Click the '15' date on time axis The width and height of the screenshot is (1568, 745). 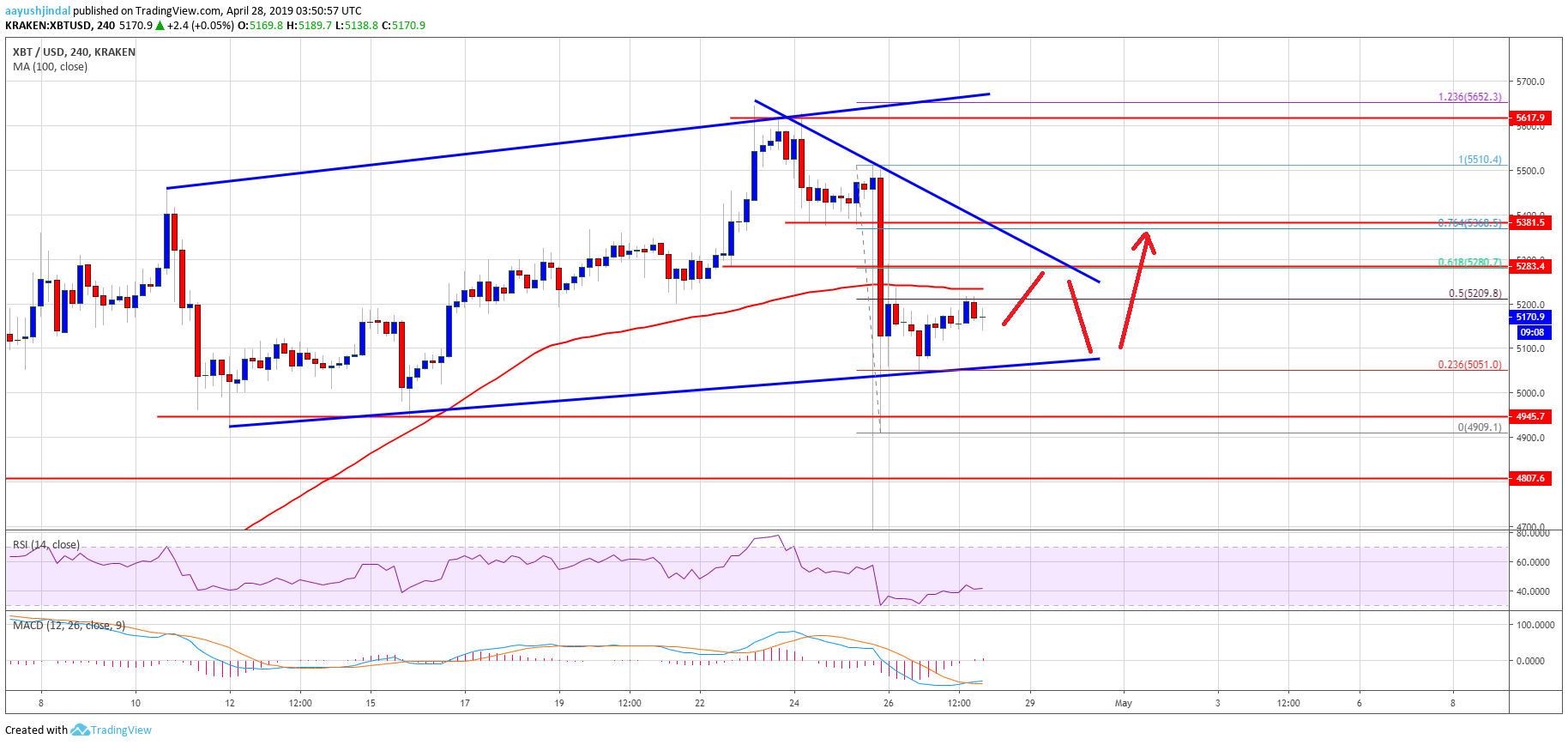pyautogui.click(x=371, y=704)
